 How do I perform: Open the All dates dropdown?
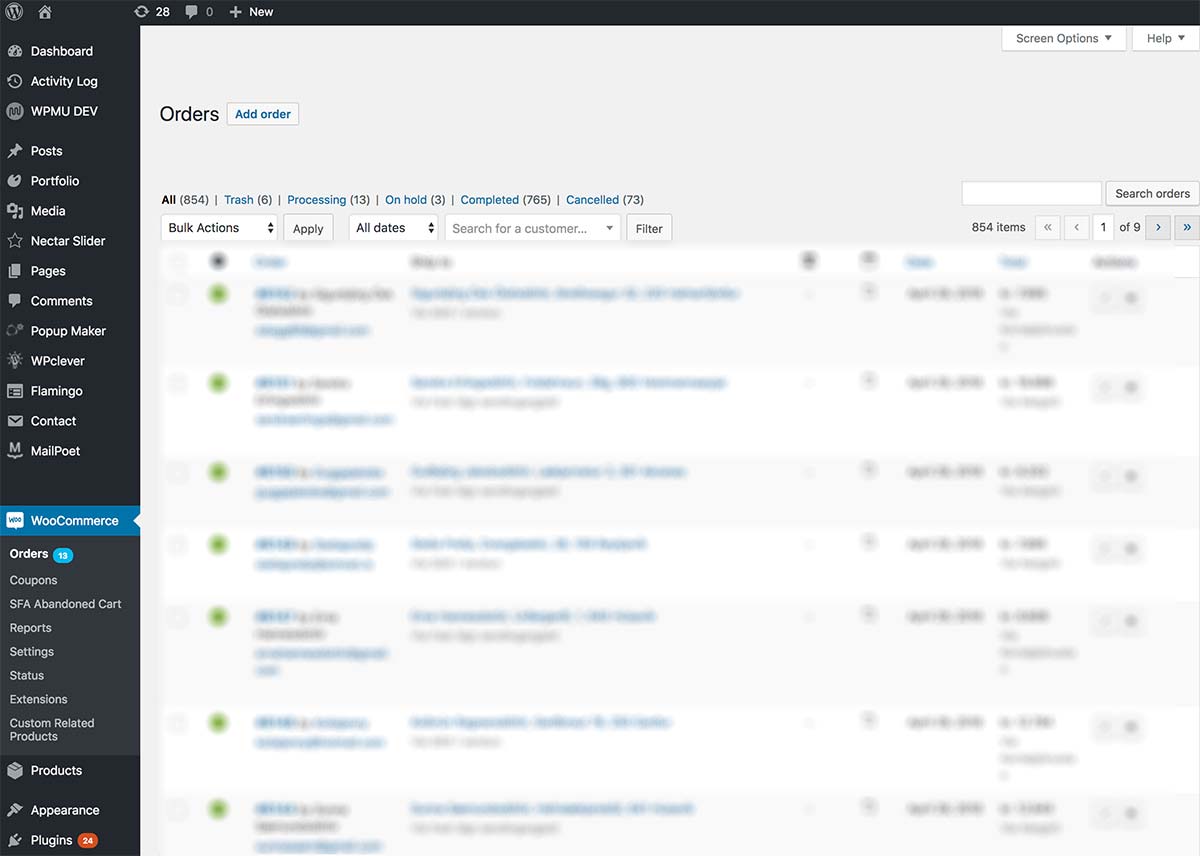[x=393, y=228]
